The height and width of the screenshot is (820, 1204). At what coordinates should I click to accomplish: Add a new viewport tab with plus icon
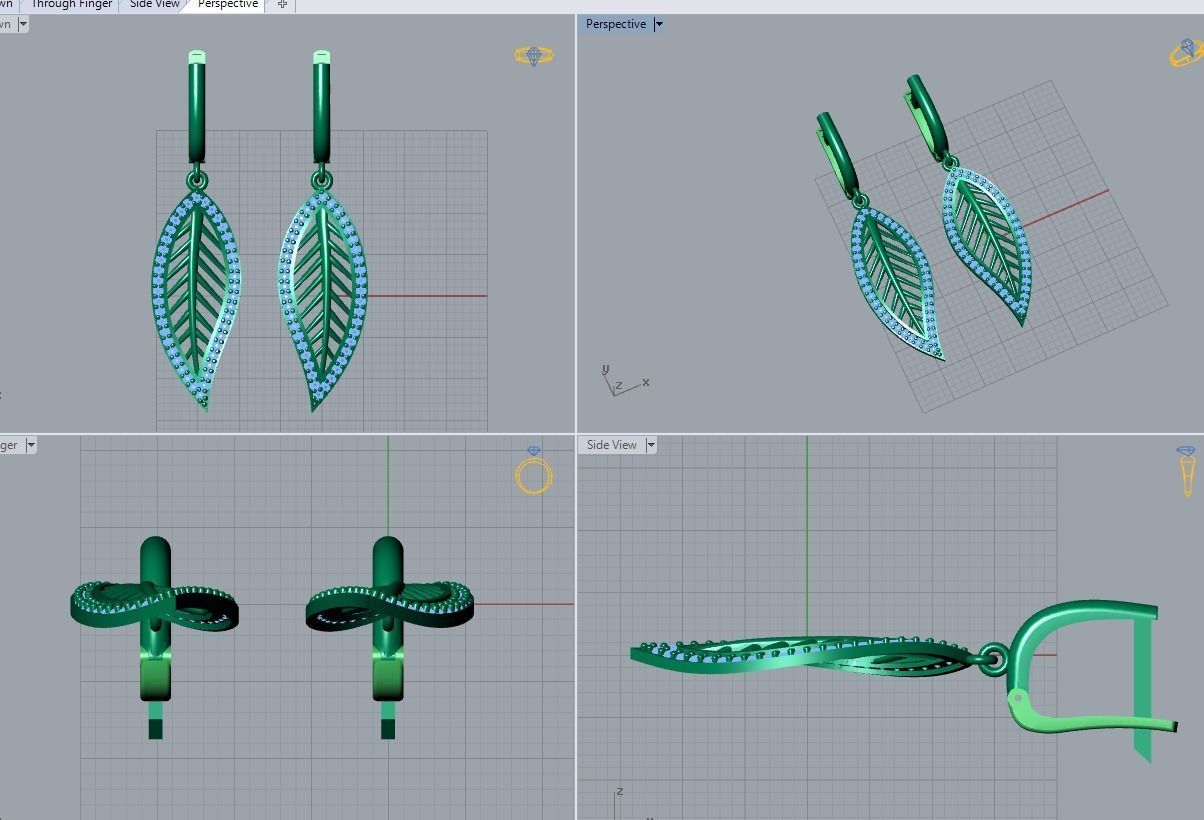coord(282,4)
